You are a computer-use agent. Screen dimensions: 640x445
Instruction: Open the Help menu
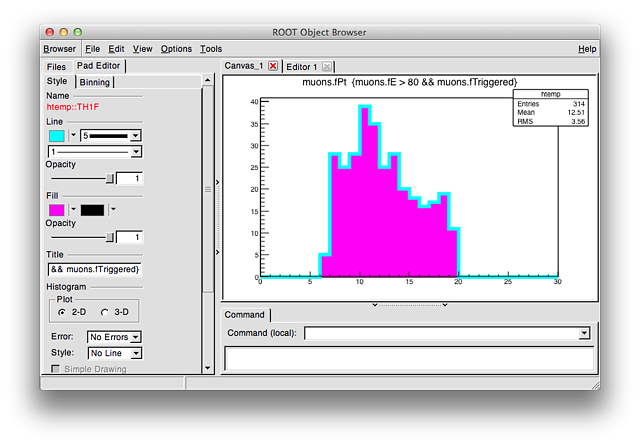click(x=586, y=49)
